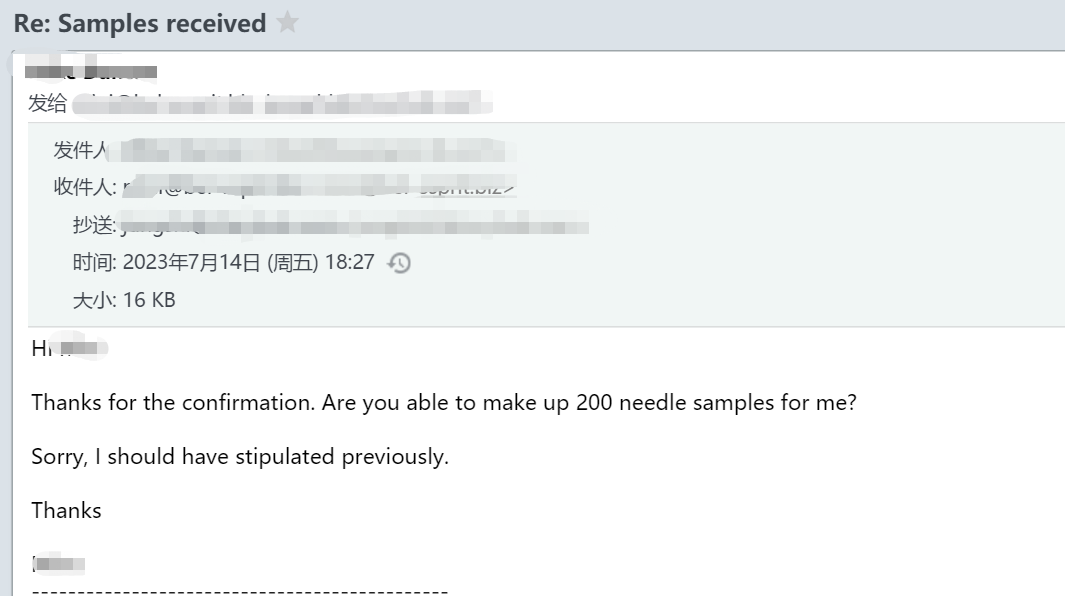Click 'Sorry, I should have stipulated previously.'
This screenshot has height=596, width=1065.
(240, 457)
